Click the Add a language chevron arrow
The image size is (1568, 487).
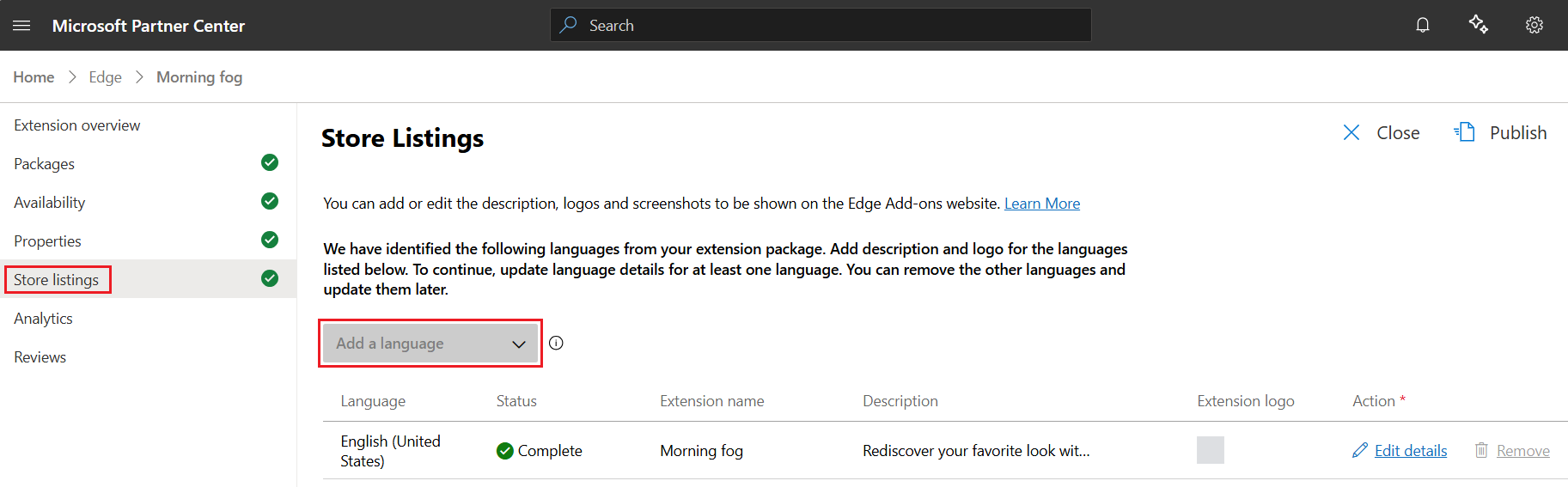point(519,344)
